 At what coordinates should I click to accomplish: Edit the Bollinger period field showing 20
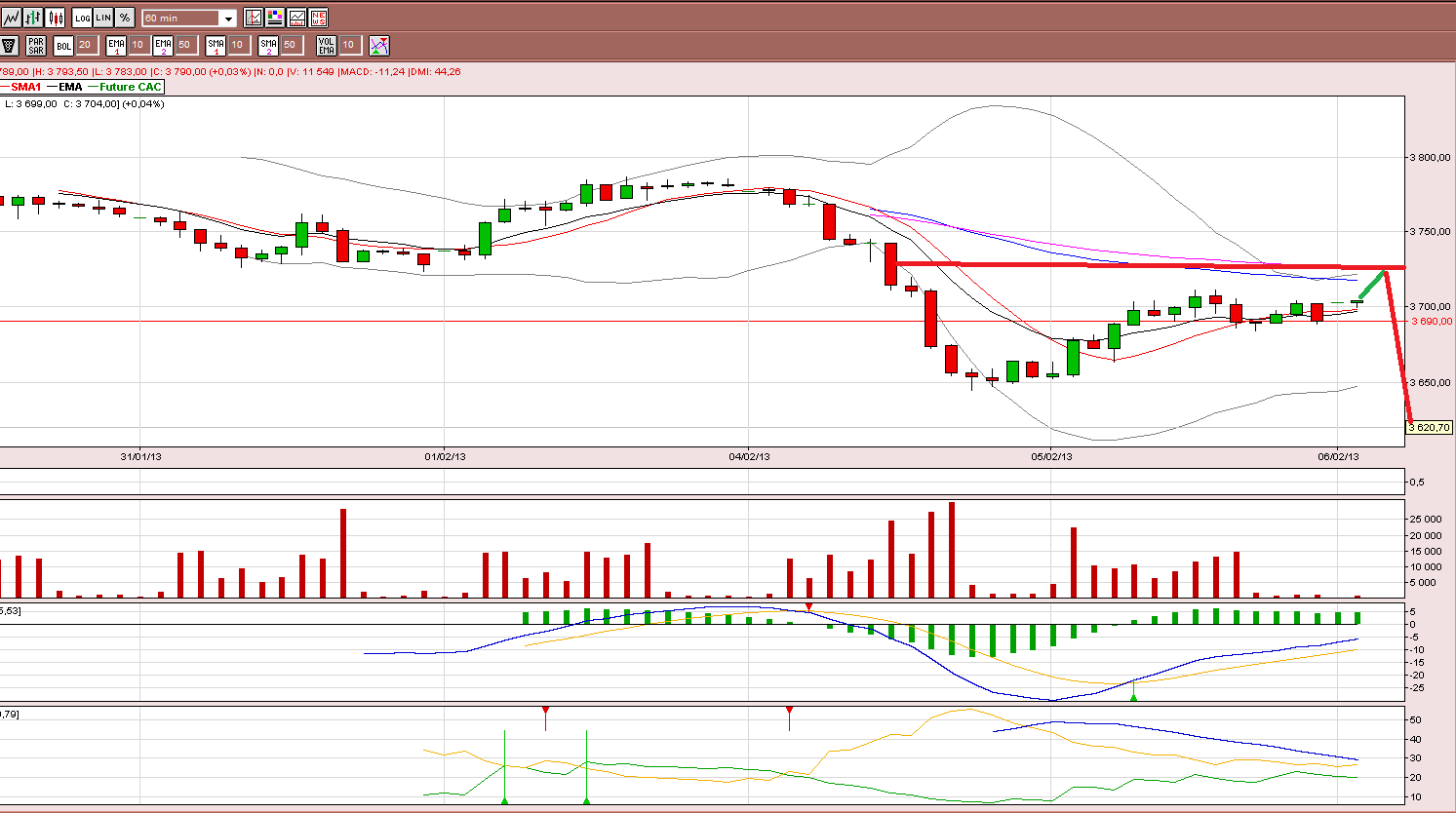pyautogui.click(x=86, y=45)
